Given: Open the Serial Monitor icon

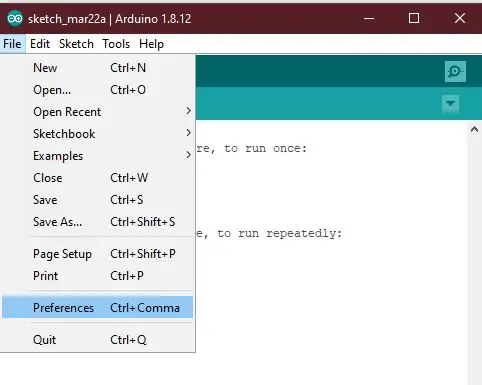Looking at the screenshot, I should (455, 71).
